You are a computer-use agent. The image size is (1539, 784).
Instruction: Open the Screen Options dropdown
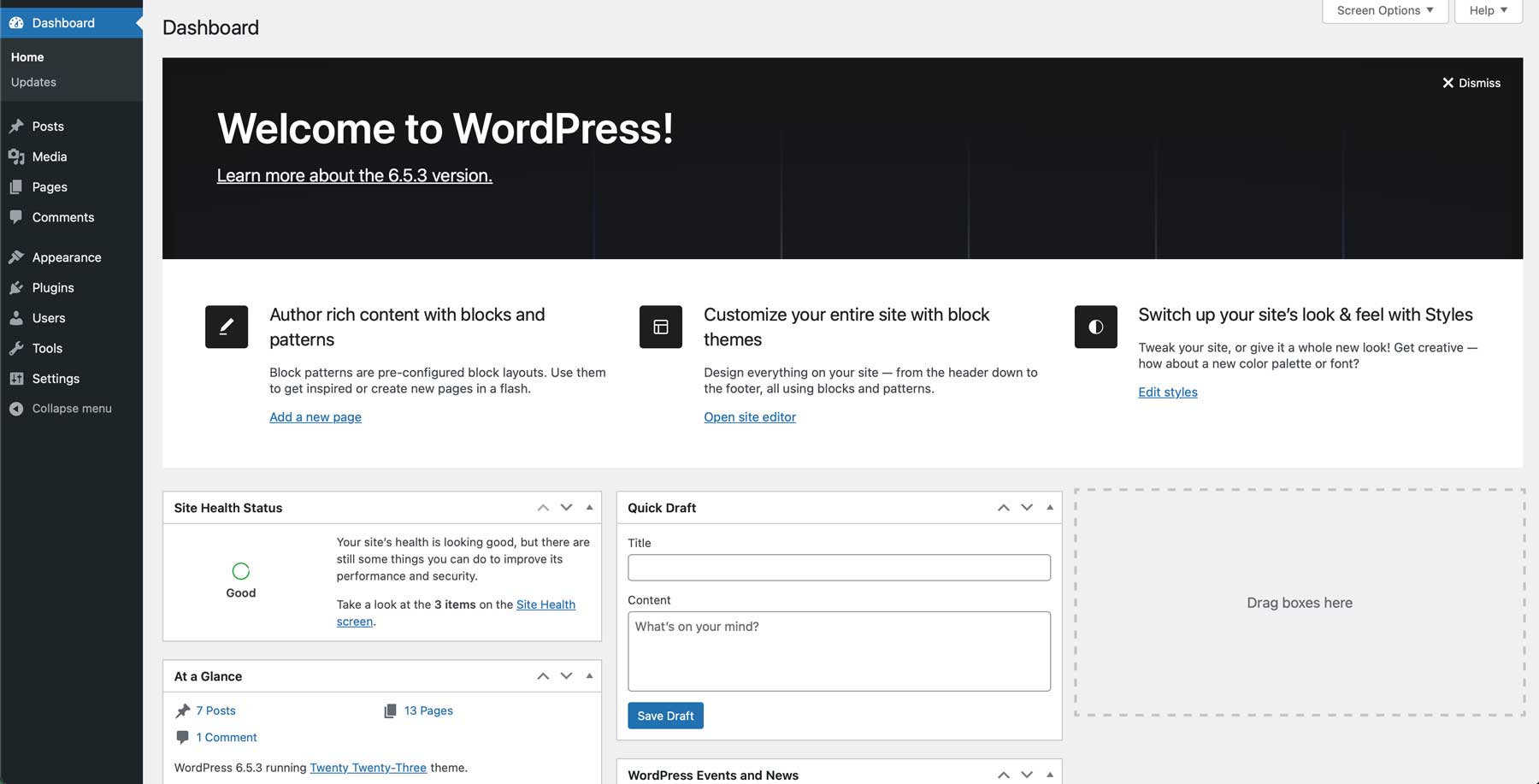click(1383, 10)
